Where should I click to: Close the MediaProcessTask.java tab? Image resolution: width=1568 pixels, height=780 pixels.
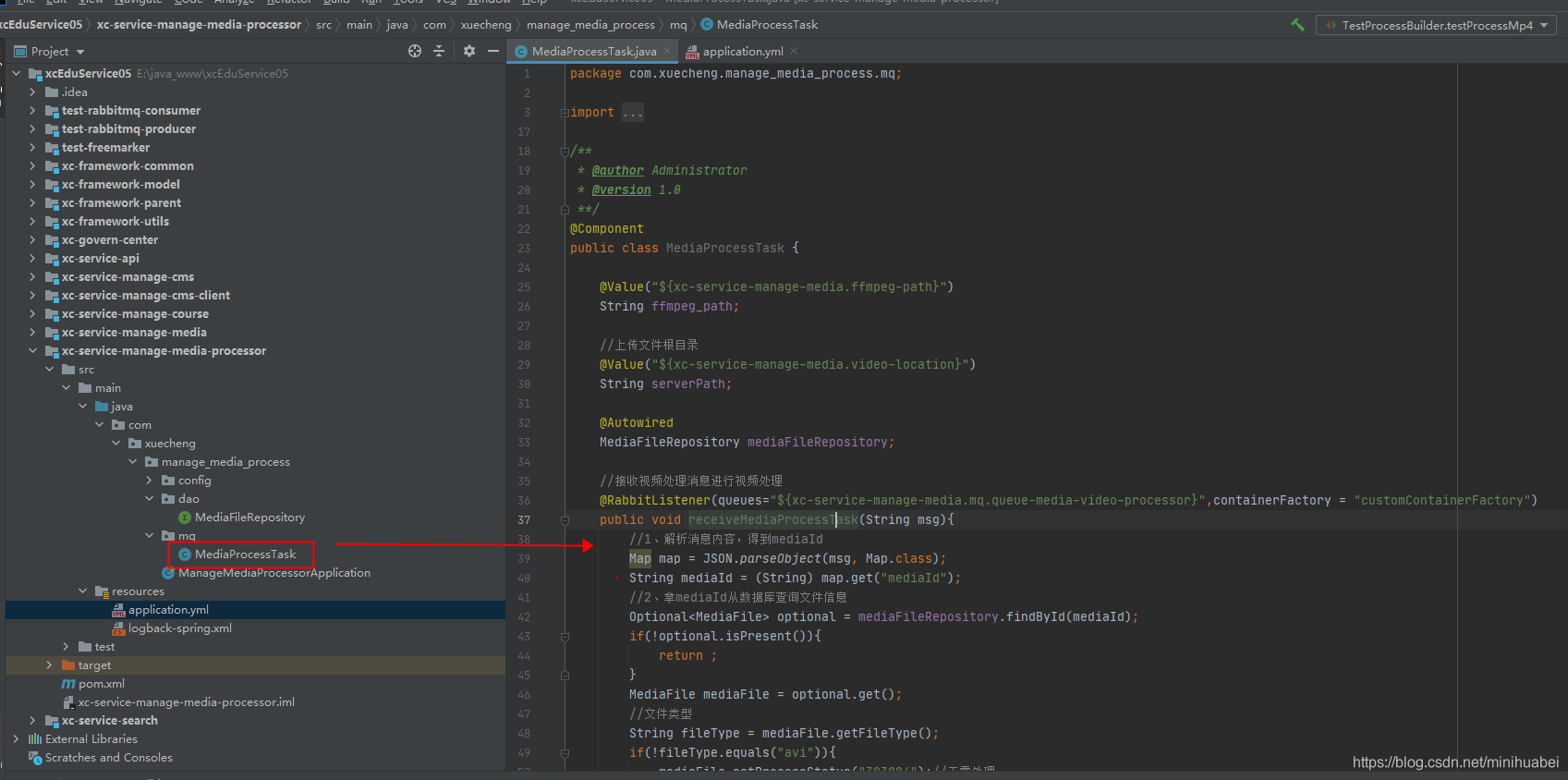point(667,52)
